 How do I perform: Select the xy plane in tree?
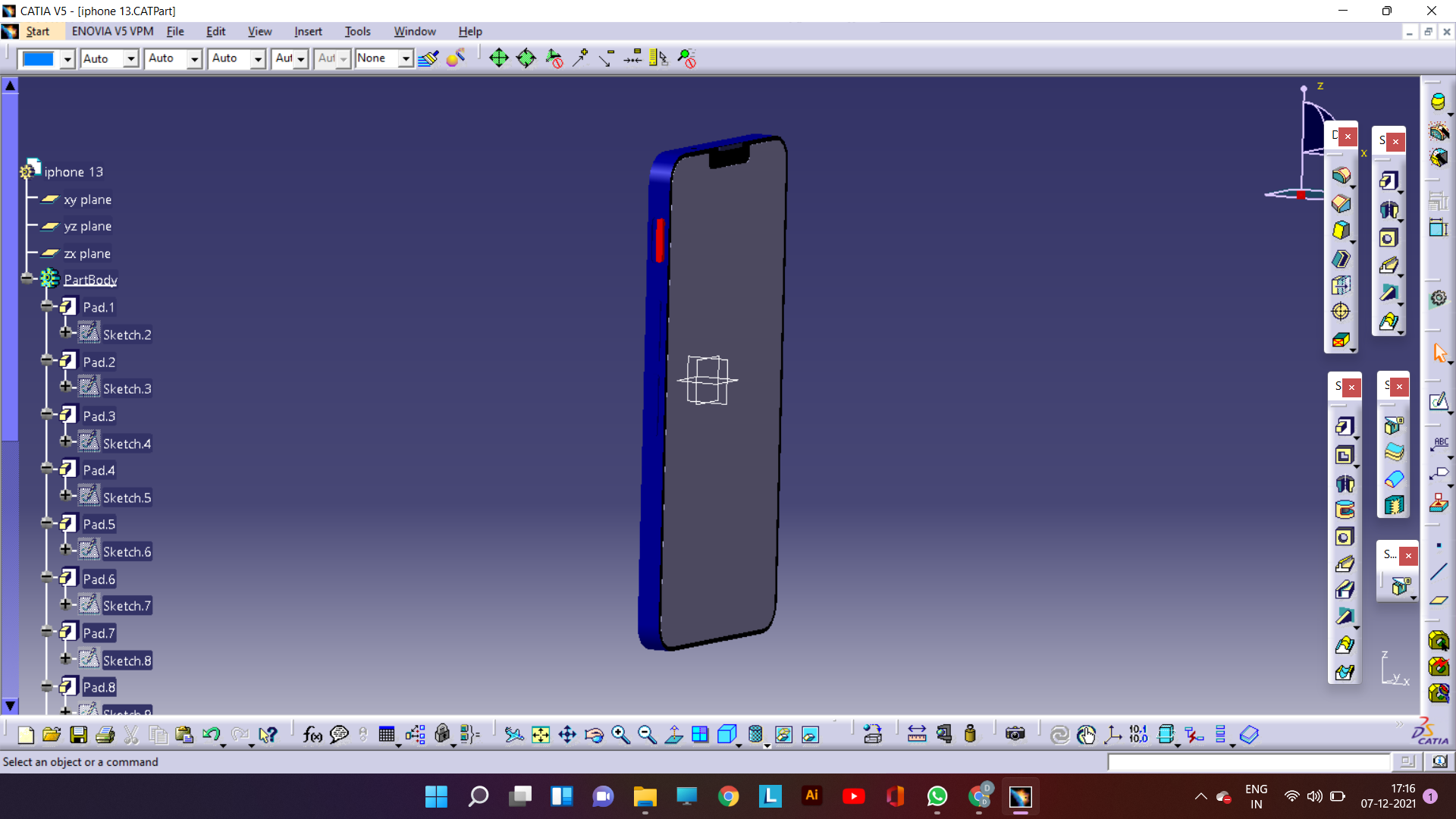pyautogui.click(x=88, y=199)
